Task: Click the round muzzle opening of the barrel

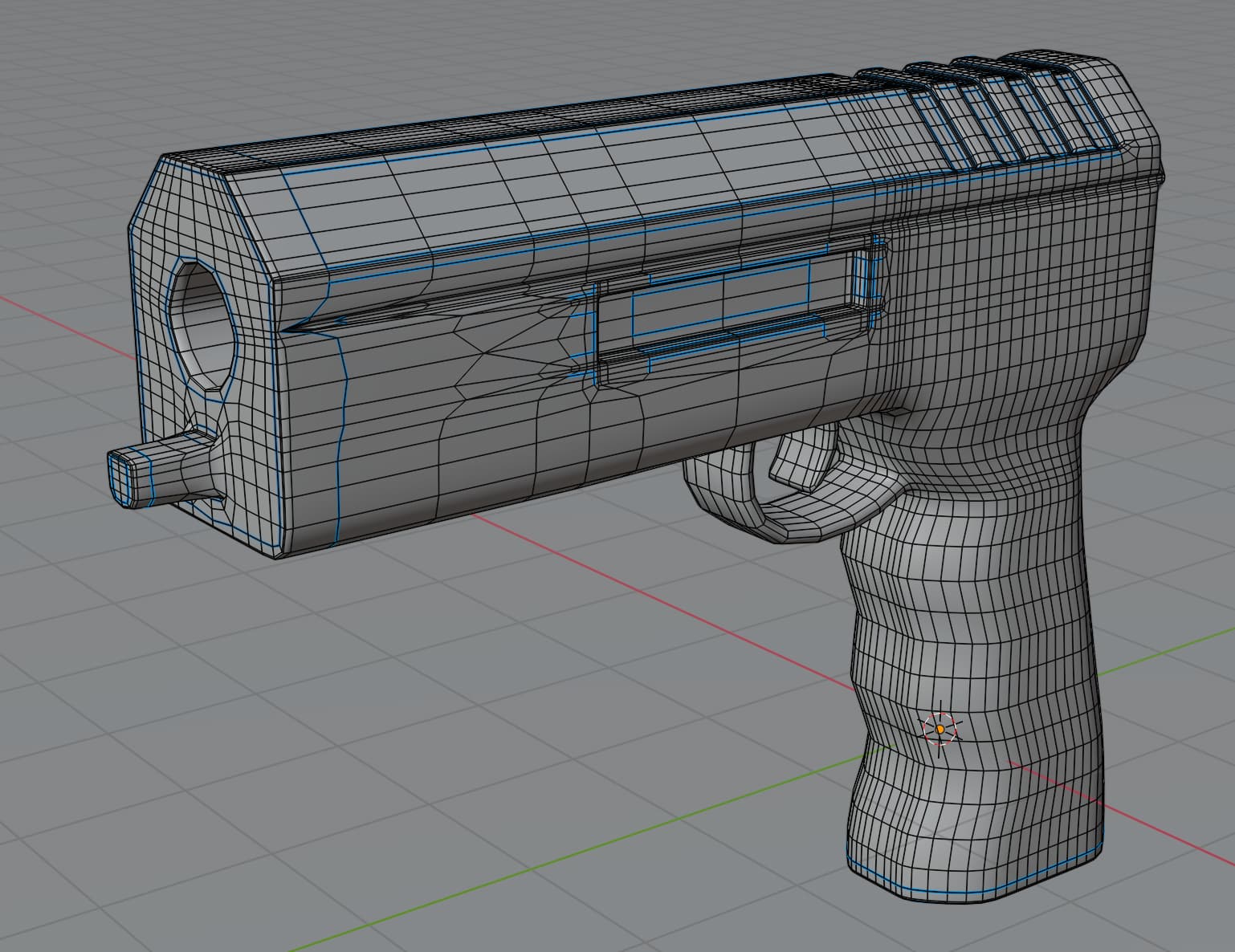Action: coord(203,327)
